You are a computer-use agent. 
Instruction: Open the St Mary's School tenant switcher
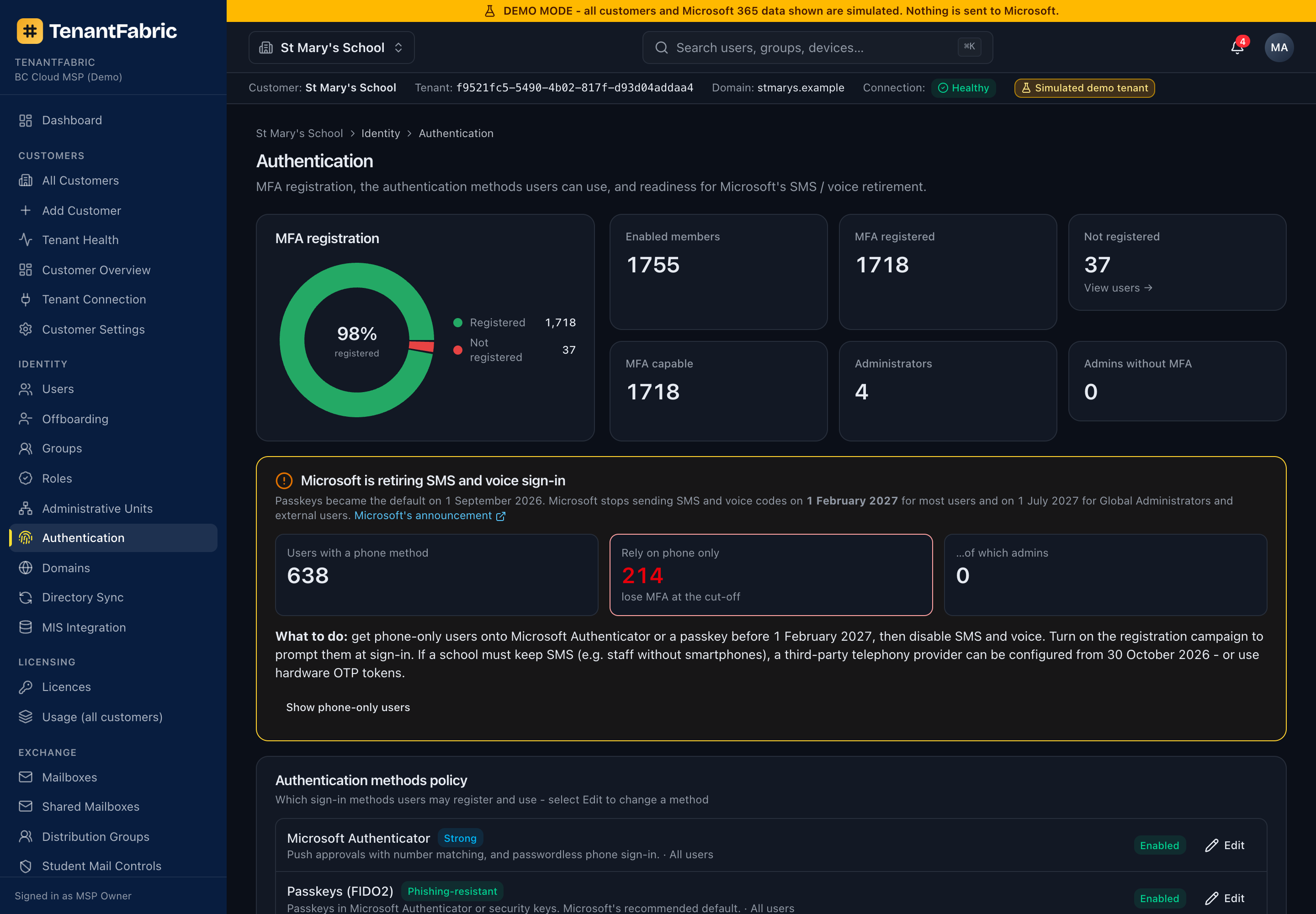[x=332, y=48]
